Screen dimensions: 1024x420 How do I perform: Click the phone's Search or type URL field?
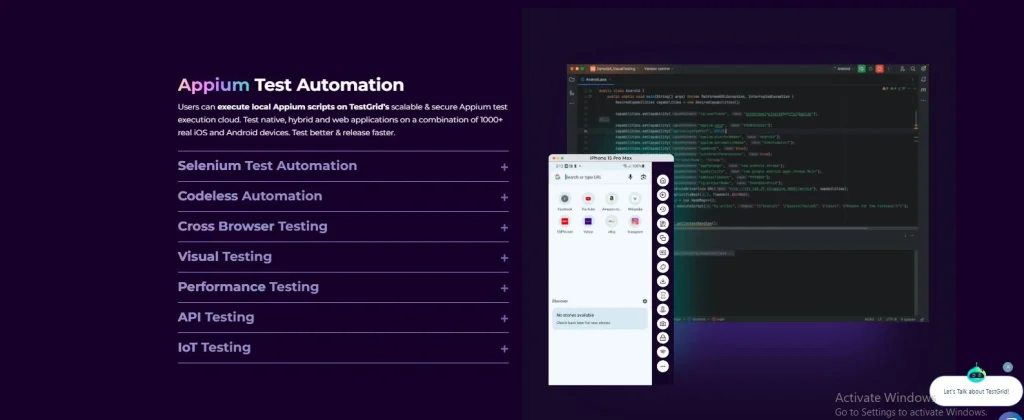[x=595, y=177]
